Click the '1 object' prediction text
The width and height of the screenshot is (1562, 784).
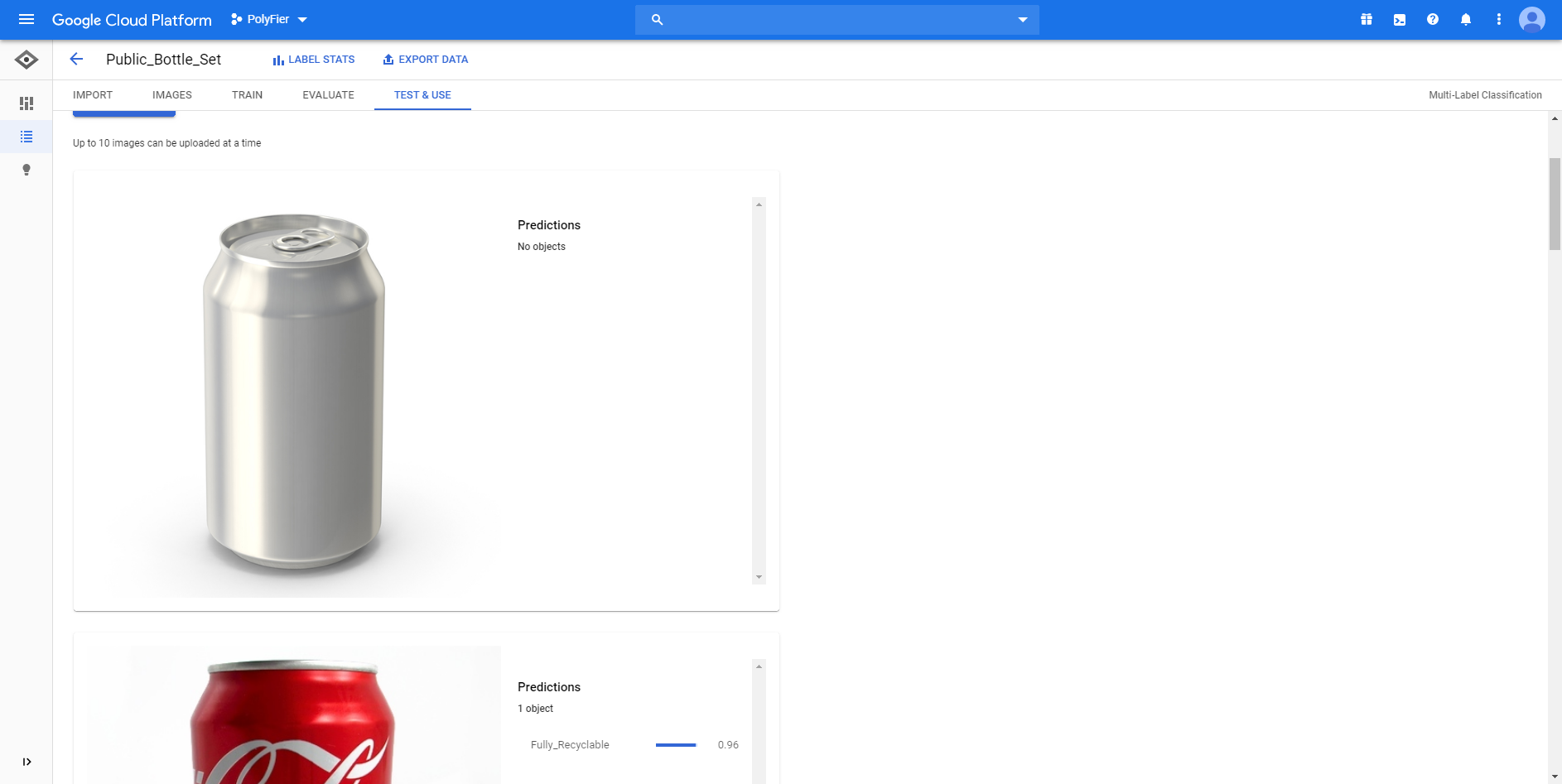(535, 709)
